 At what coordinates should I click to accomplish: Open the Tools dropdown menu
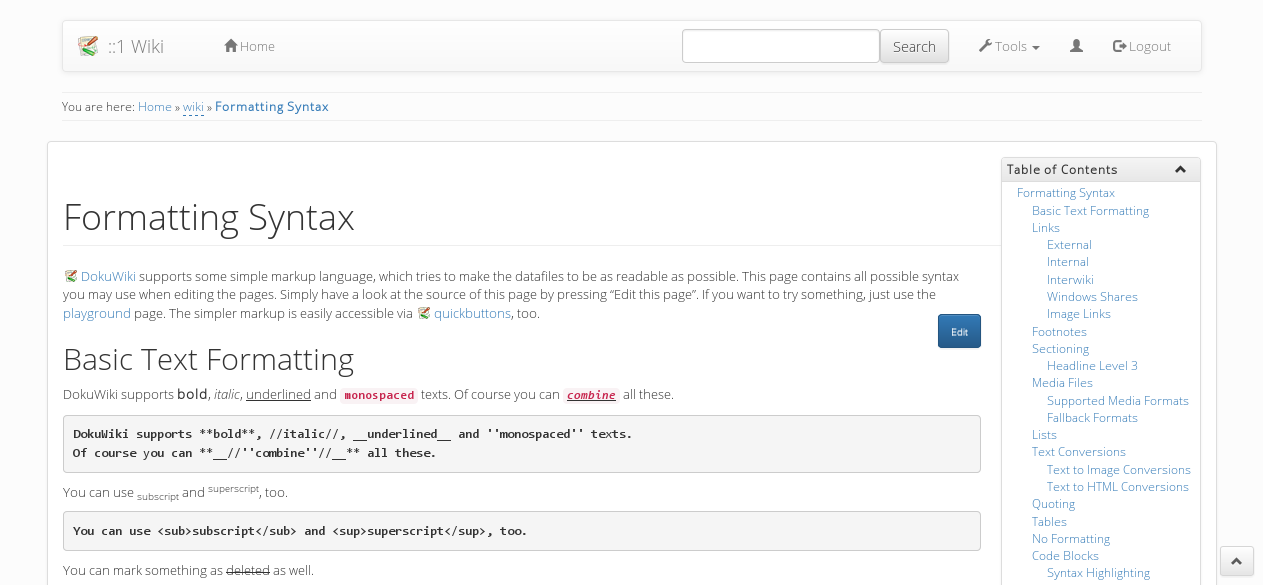coord(1009,46)
